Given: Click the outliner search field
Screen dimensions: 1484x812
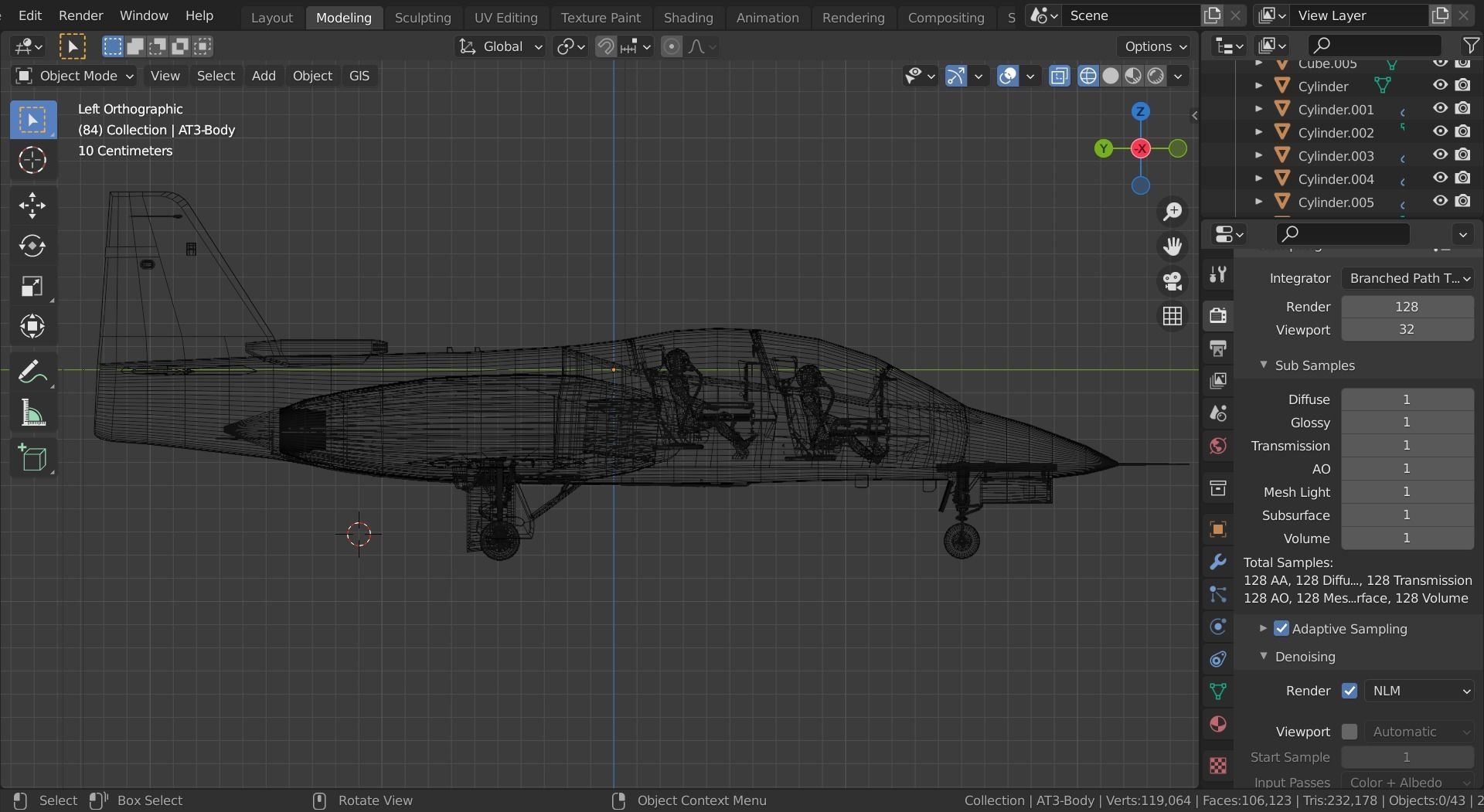Looking at the screenshot, I should pyautogui.click(x=1374, y=46).
